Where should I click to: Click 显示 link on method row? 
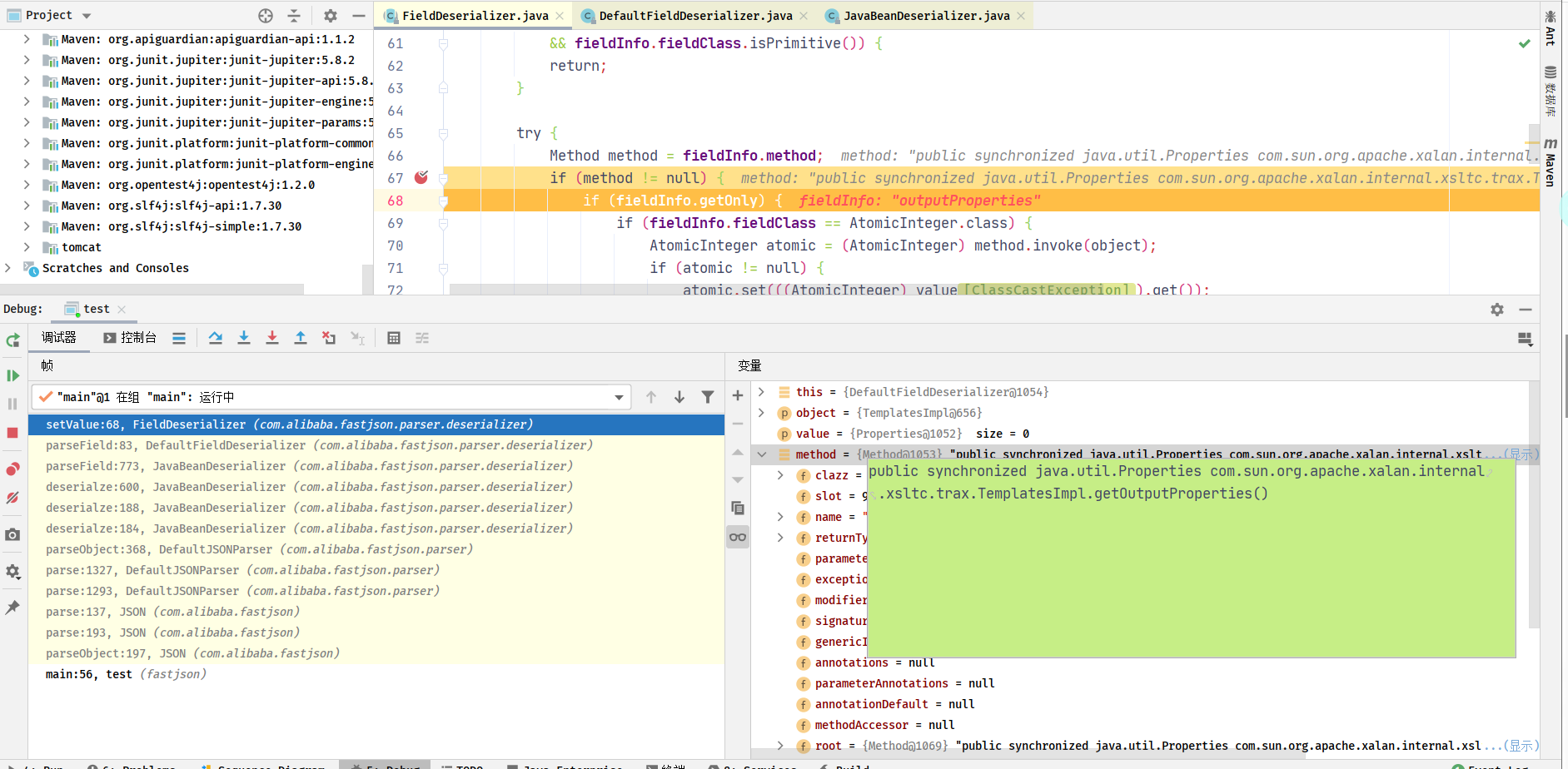pyautogui.click(x=1521, y=454)
